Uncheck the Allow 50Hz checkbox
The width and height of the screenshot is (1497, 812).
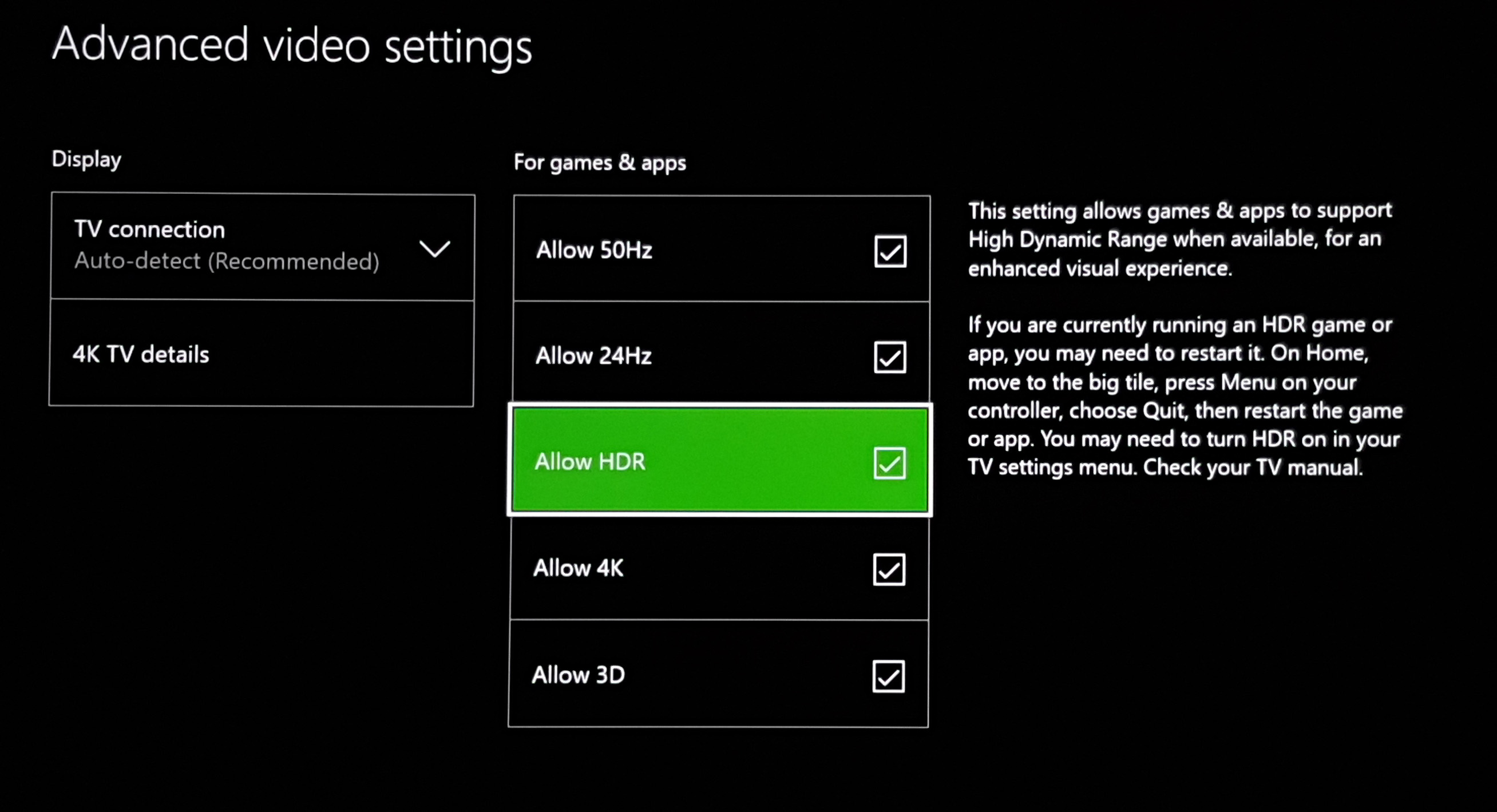890,251
